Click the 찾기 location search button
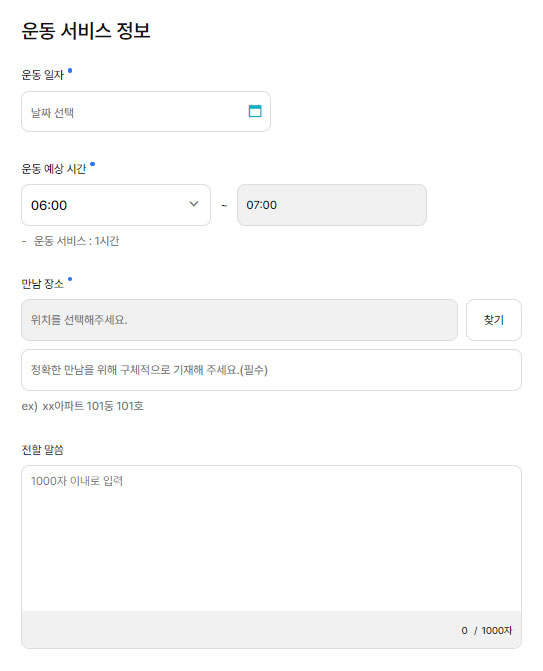 (494, 320)
